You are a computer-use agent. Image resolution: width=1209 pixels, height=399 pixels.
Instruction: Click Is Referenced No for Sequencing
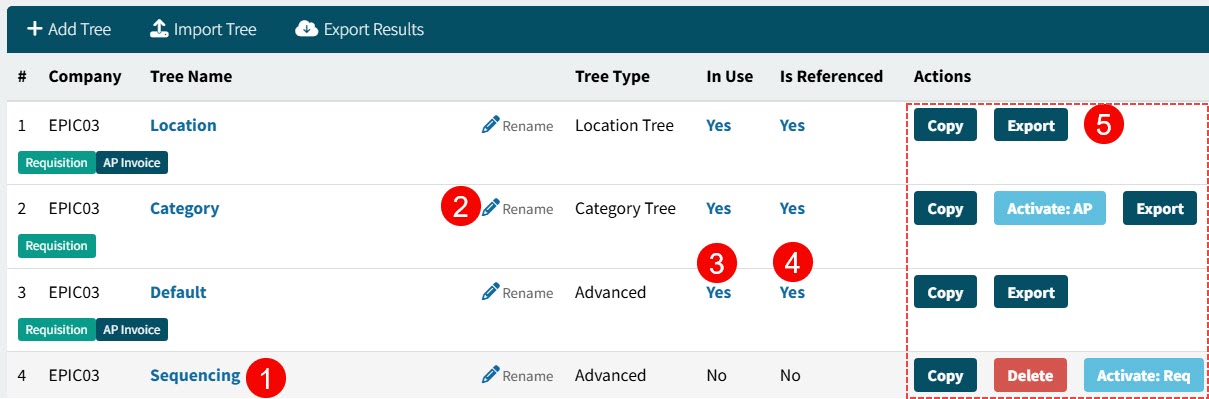click(x=790, y=375)
